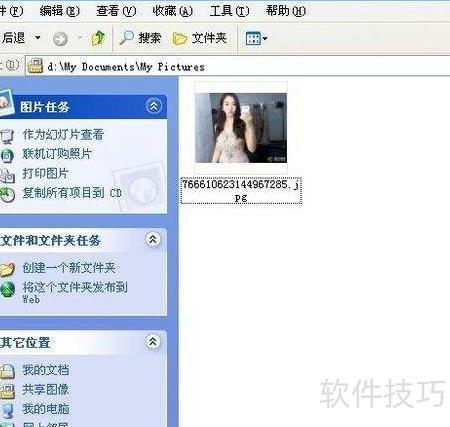This screenshot has height=427, width=450.
Task: Collapse the 其它位置 panel chevron
Action: (153, 341)
